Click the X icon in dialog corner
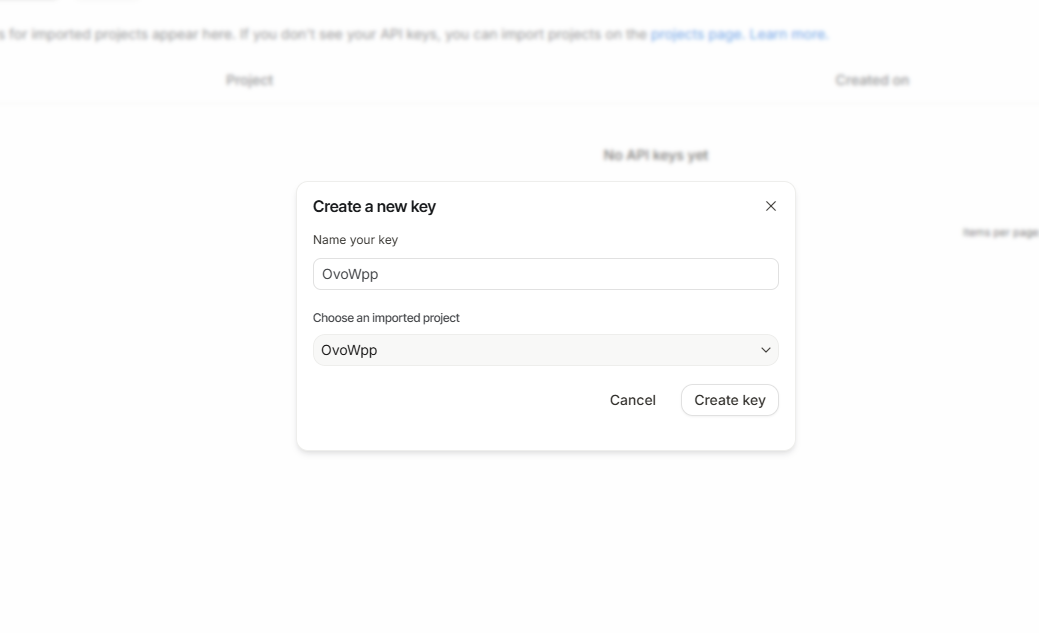Viewport: 1039px width, 633px height. pyautogui.click(x=770, y=206)
